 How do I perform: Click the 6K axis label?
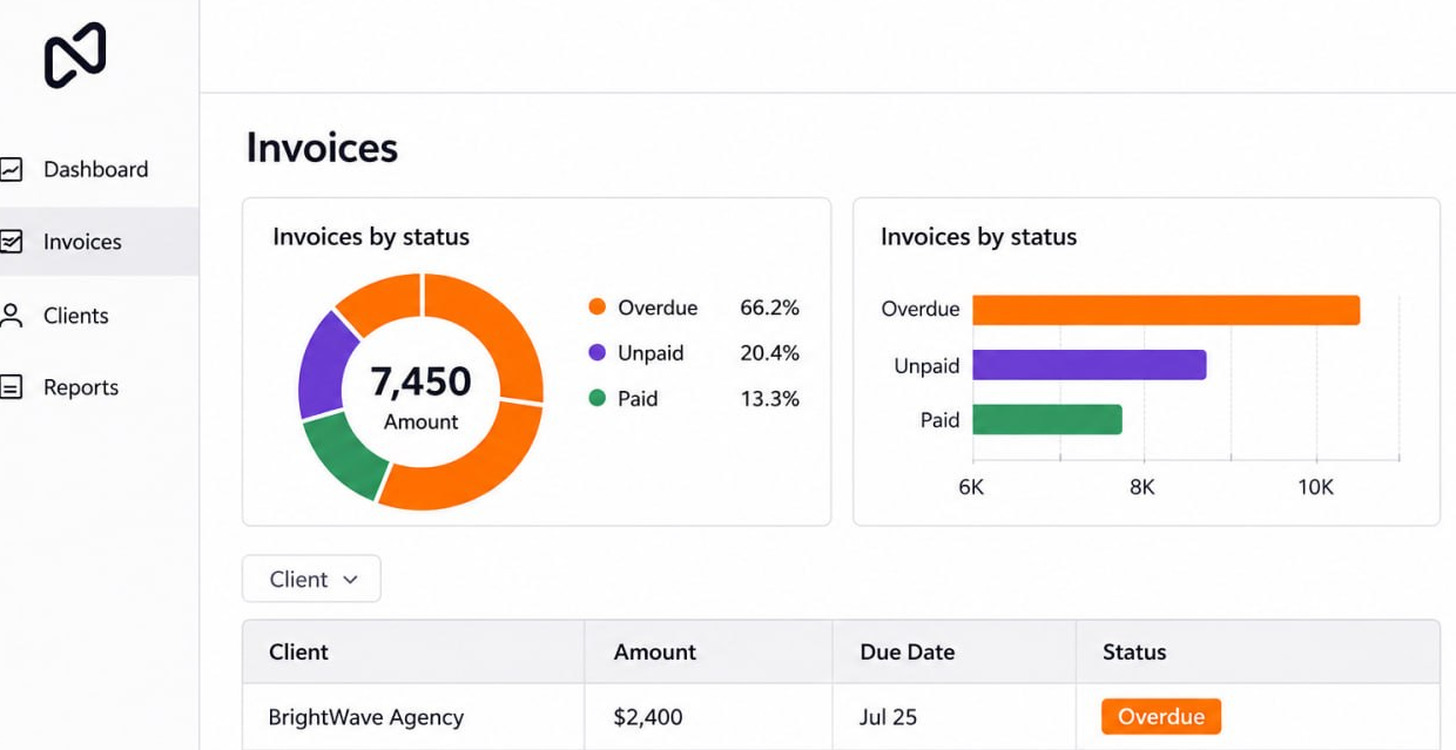pos(971,487)
